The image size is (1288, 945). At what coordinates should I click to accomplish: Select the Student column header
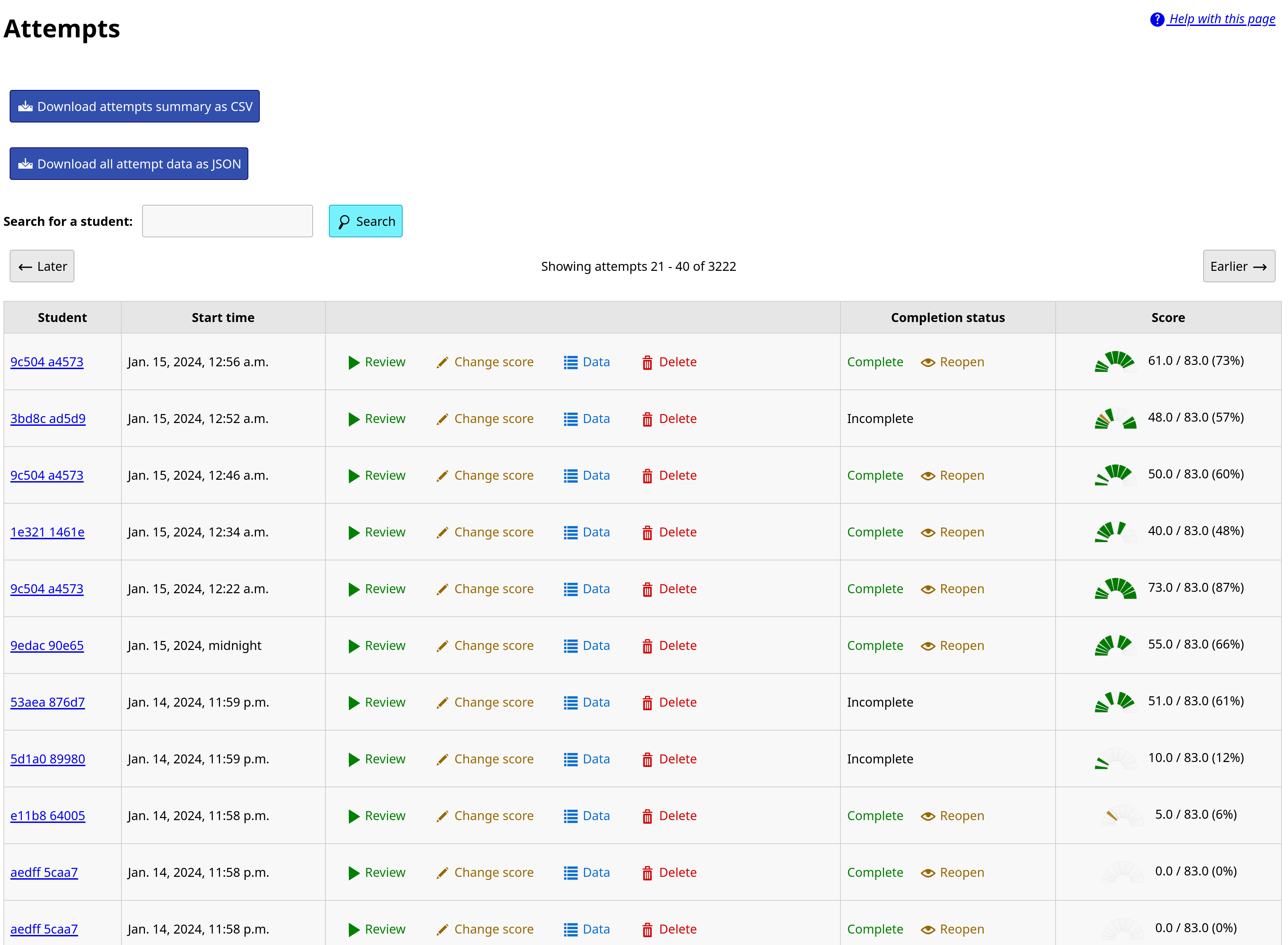coord(62,318)
